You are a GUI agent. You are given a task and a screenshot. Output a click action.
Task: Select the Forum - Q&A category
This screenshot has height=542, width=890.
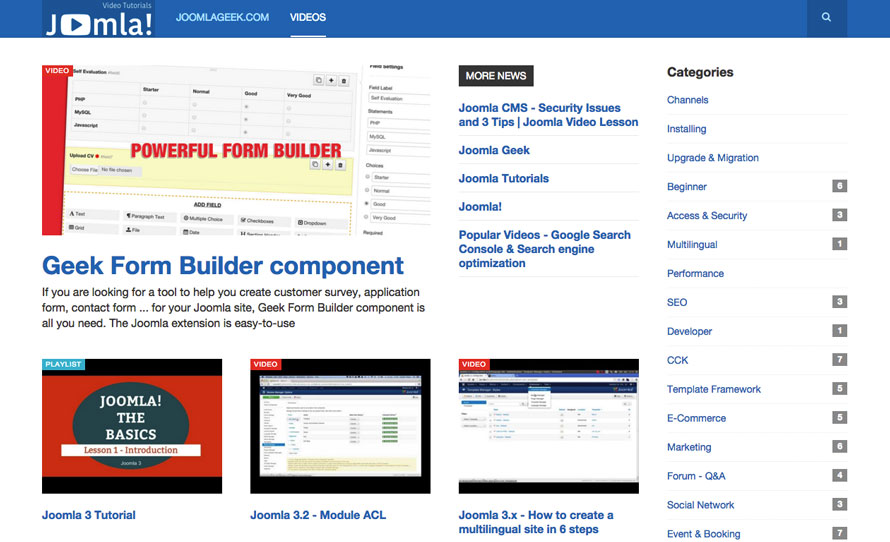tap(696, 476)
